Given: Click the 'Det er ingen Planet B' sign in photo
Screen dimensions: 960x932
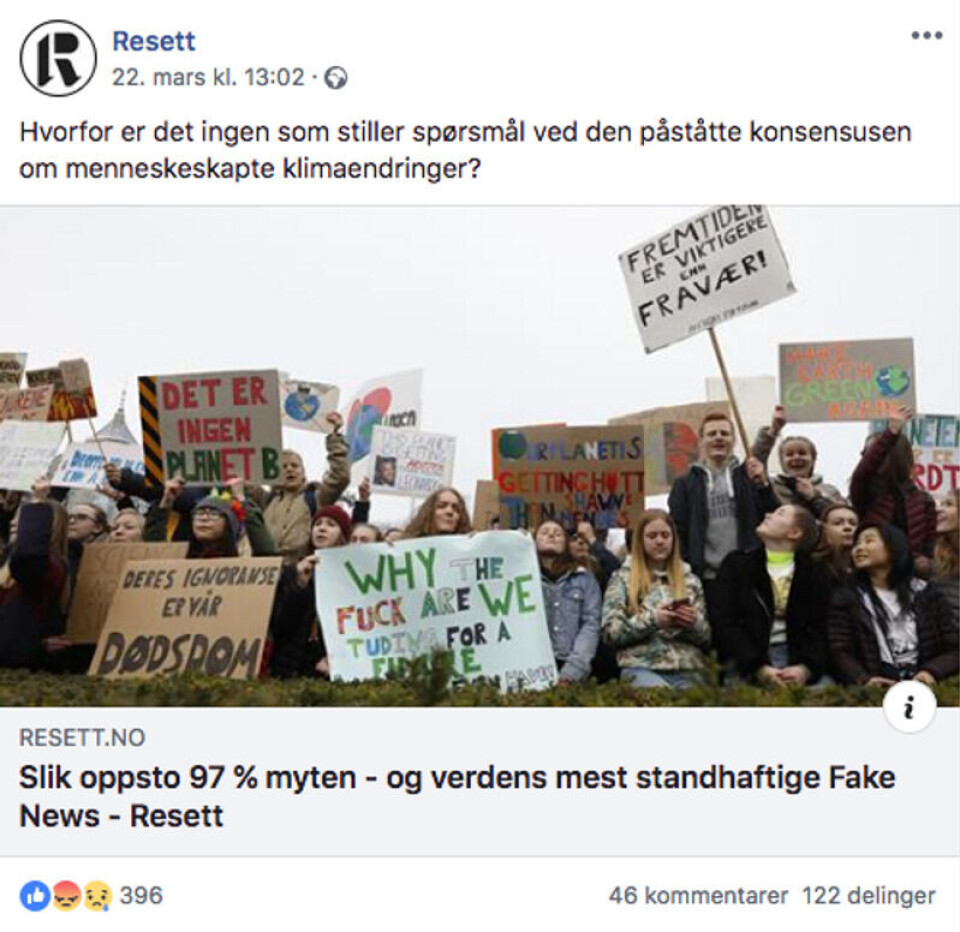Looking at the screenshot, I should pos(210,429).
